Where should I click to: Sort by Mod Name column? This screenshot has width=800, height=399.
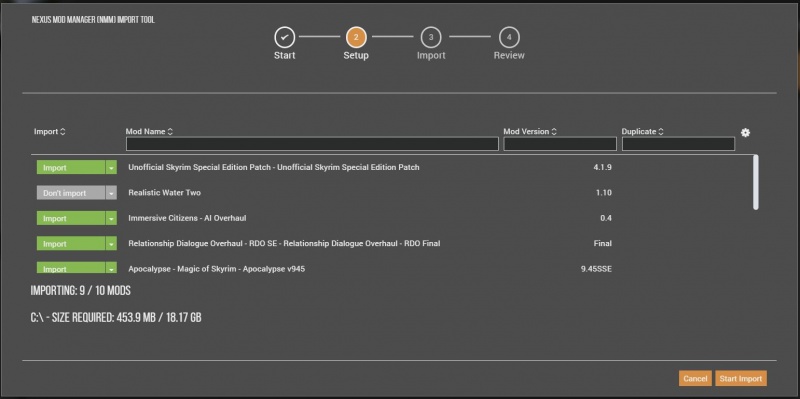149,132
